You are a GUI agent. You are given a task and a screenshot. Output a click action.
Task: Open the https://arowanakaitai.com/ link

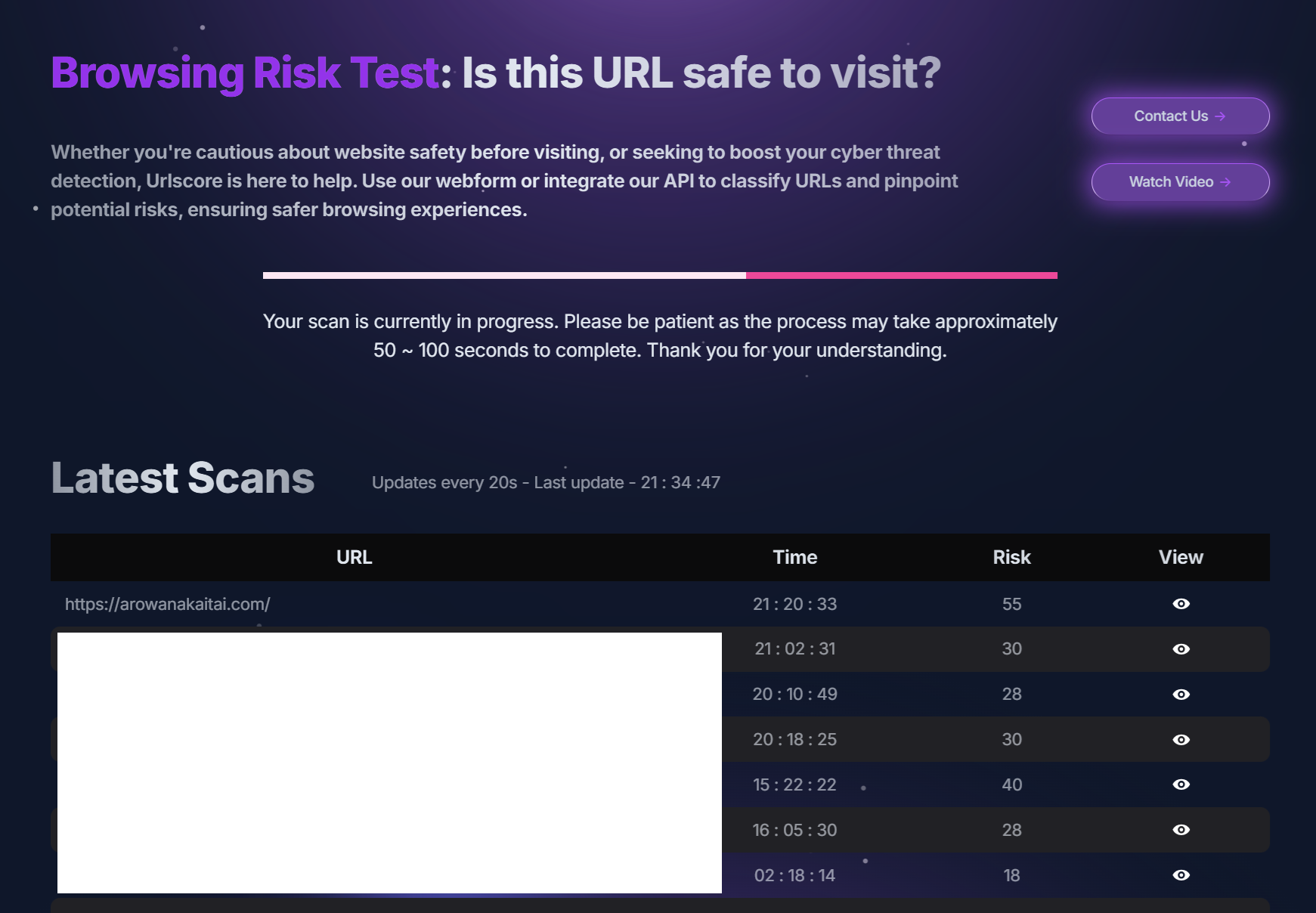(168, 605)
